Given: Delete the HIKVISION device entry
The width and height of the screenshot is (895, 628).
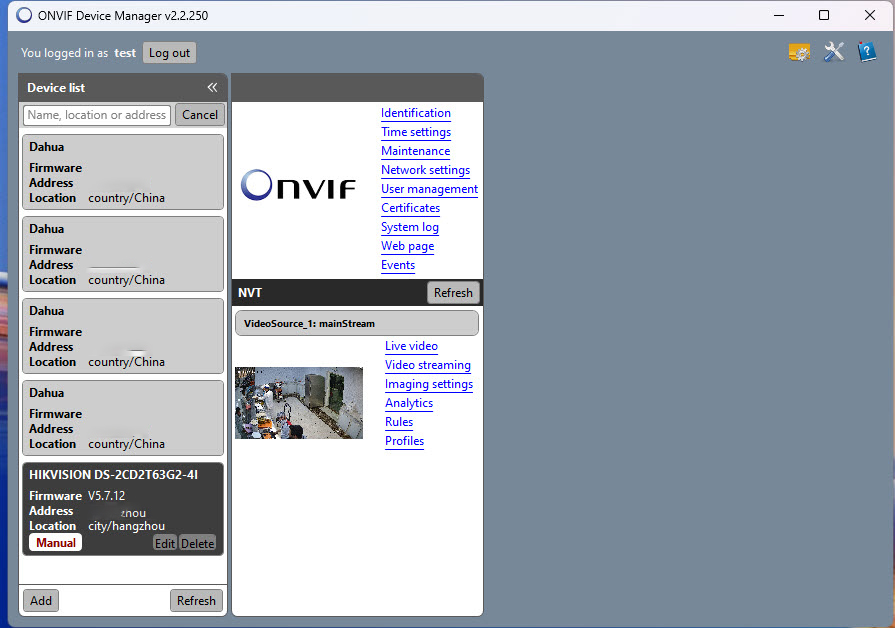Looking at the screenshot, I should point(197,543).
